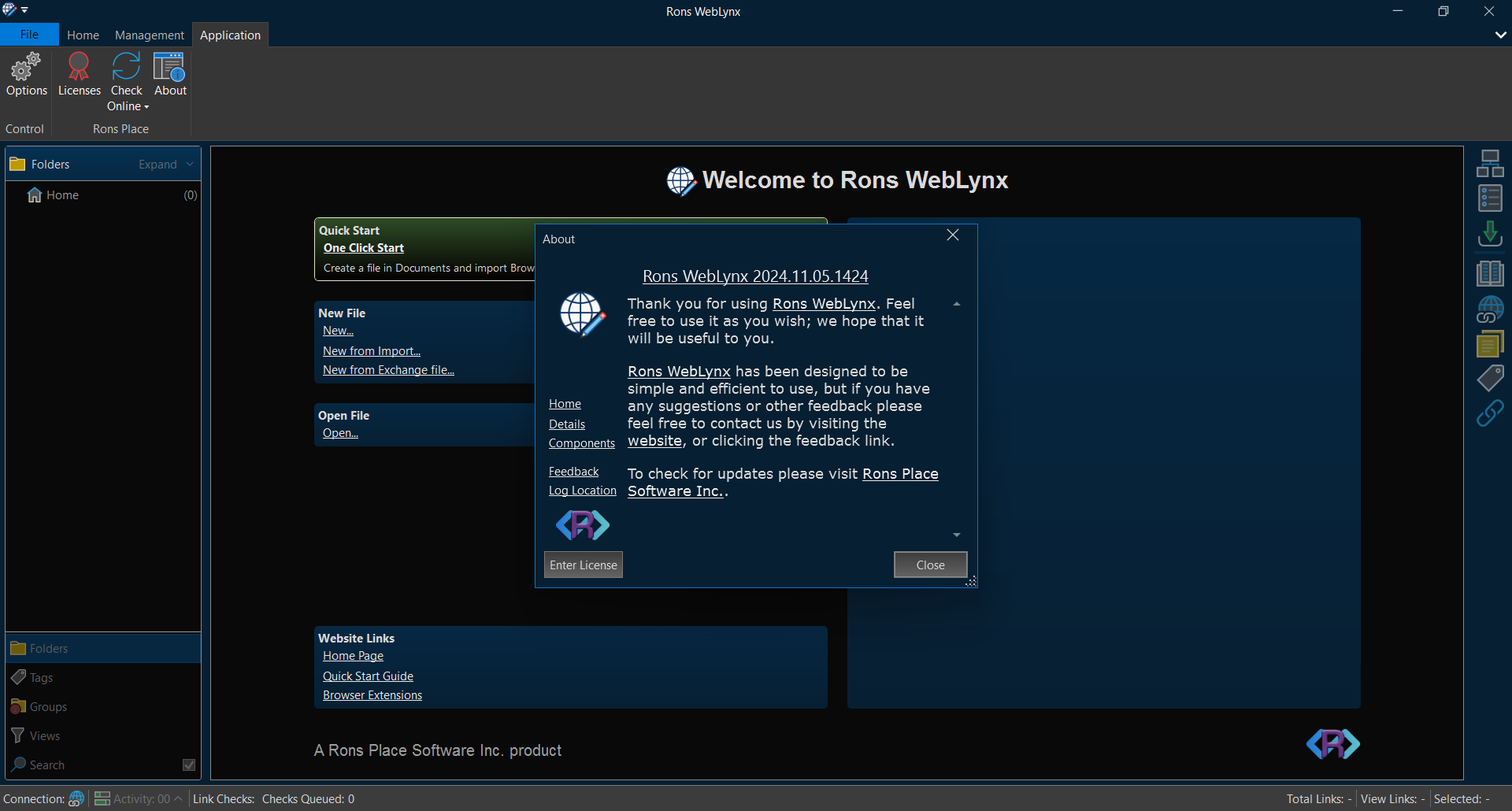1512x811 pixels.
Task: Open the book icon in right sidebar
Action: coord(1490,273)
